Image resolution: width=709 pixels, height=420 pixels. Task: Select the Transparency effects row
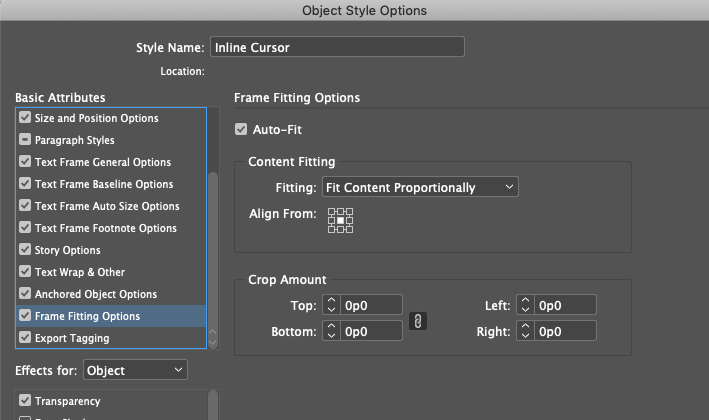pyautogui.click(x=111, y=401)
